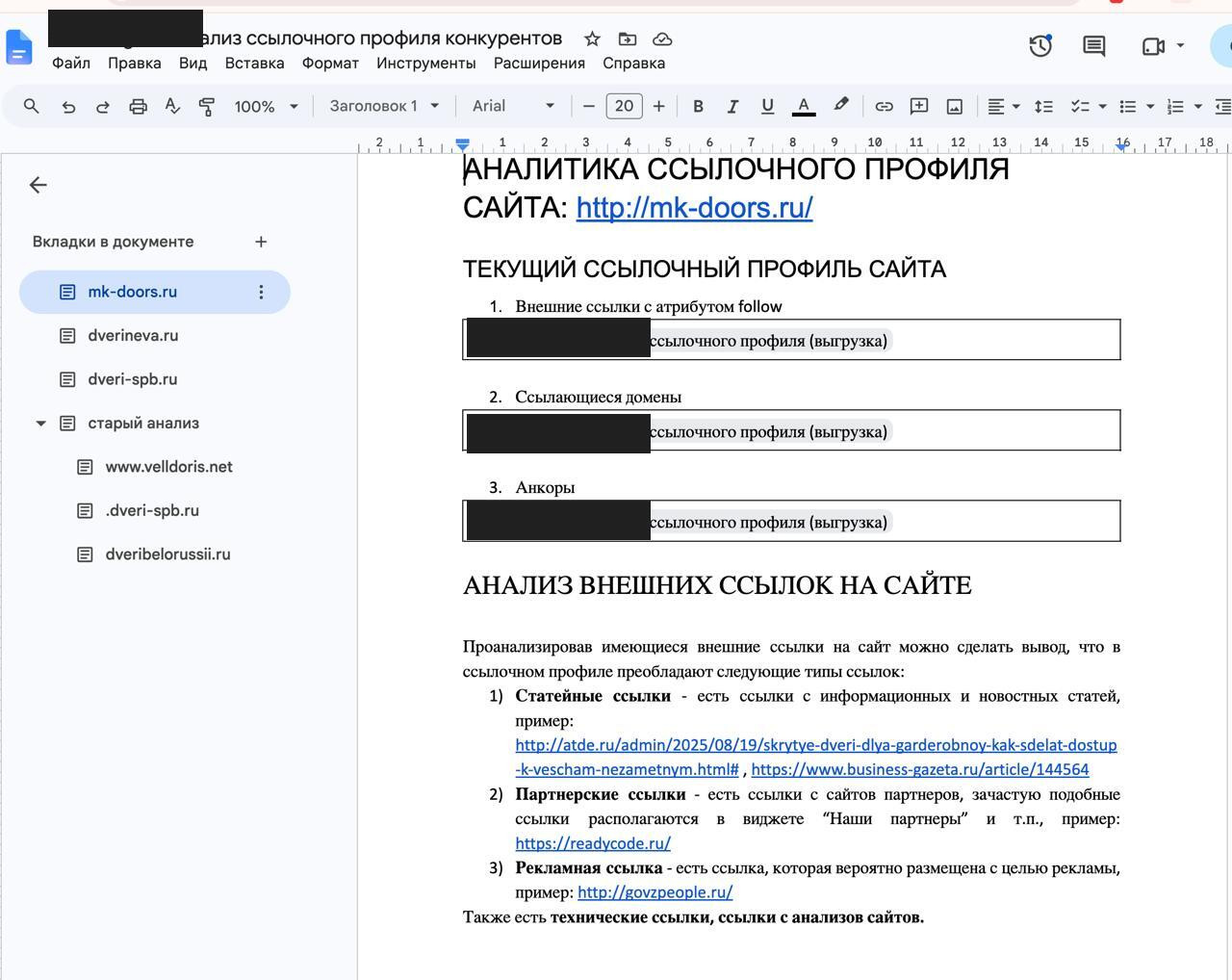
Task: Star this document
Action: [592, 39]
